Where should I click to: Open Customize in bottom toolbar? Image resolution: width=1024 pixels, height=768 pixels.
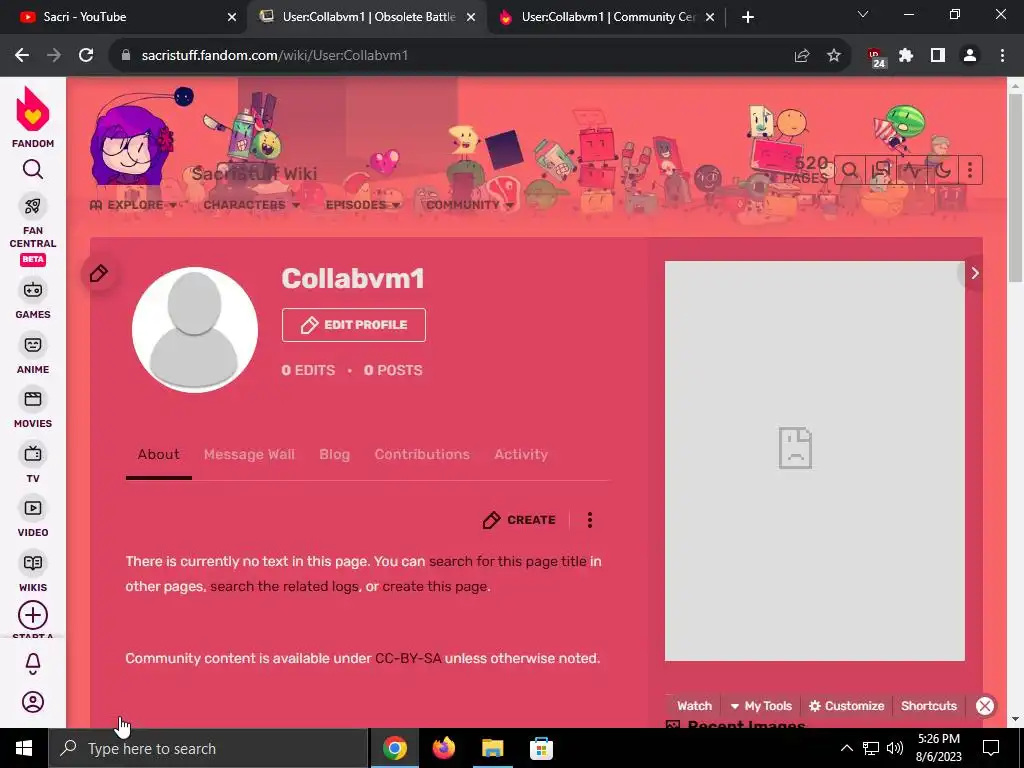point(846,706)
